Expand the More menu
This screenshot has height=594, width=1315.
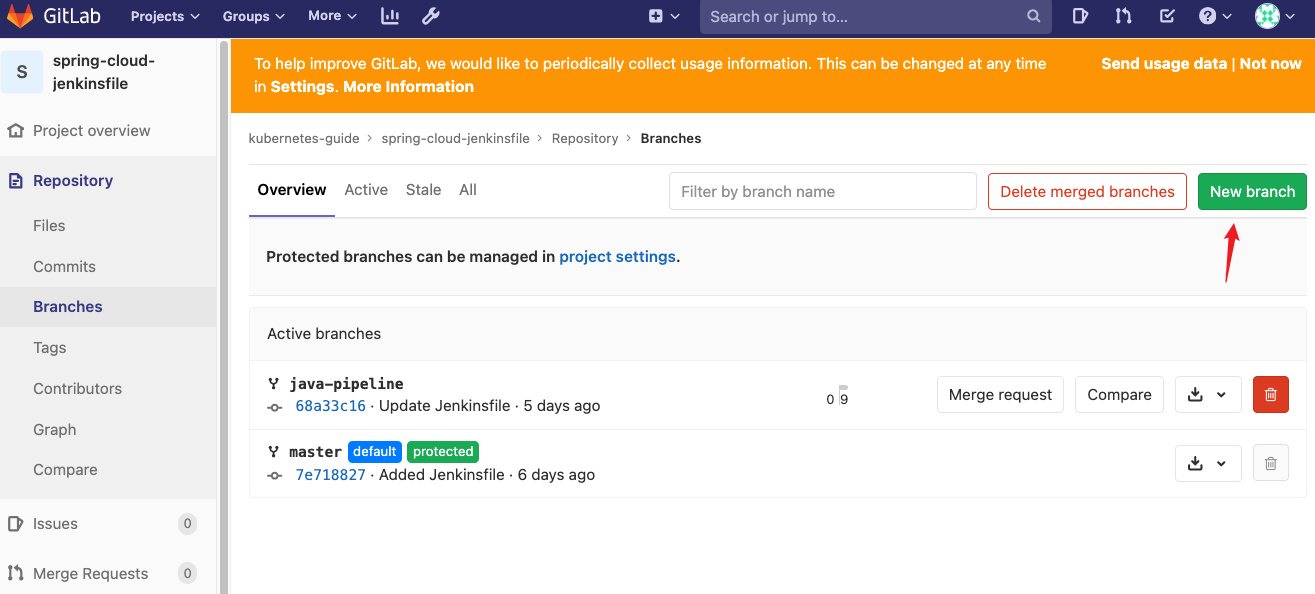pos(333,16)
